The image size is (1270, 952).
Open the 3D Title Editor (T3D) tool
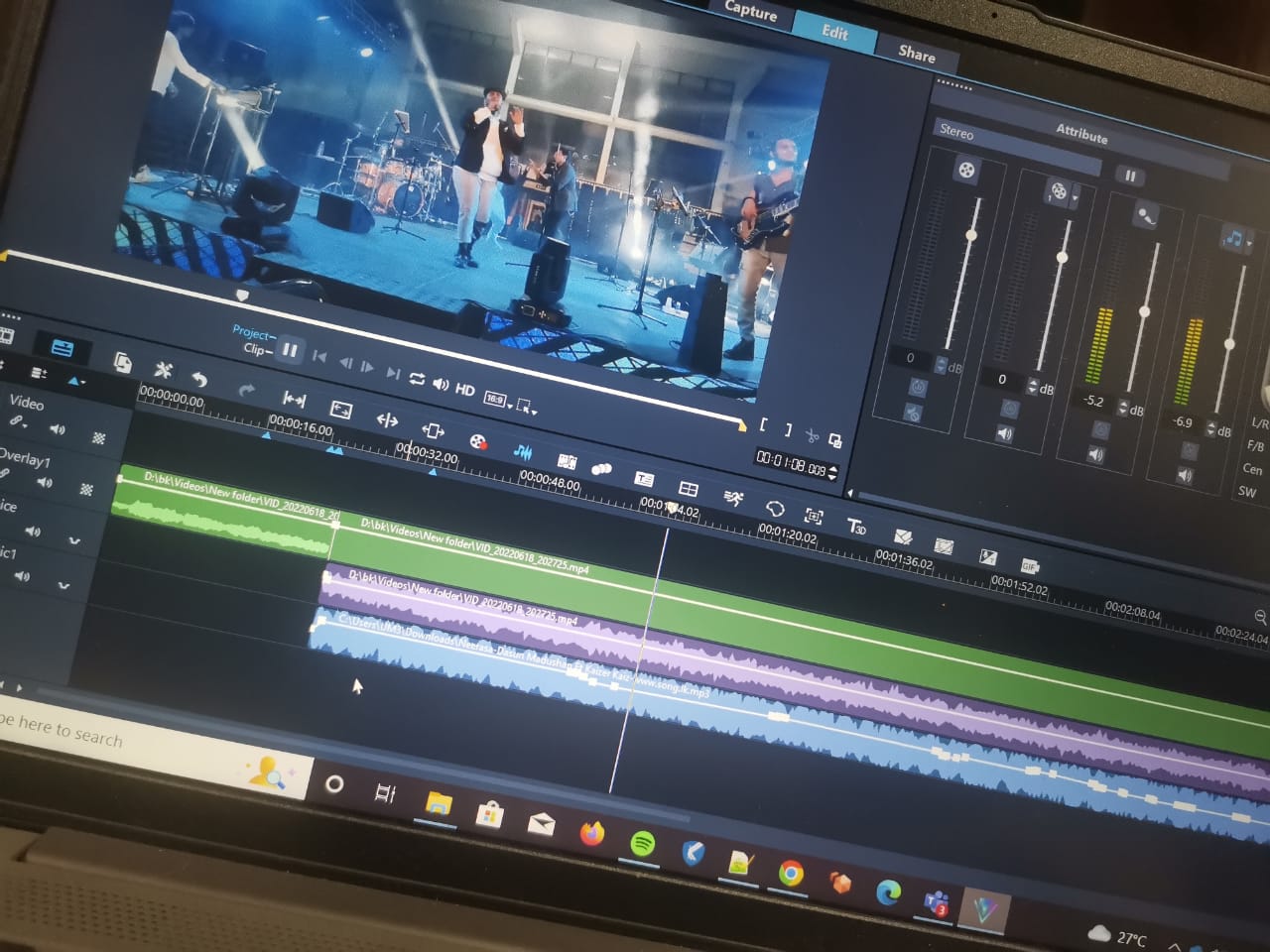856,526
